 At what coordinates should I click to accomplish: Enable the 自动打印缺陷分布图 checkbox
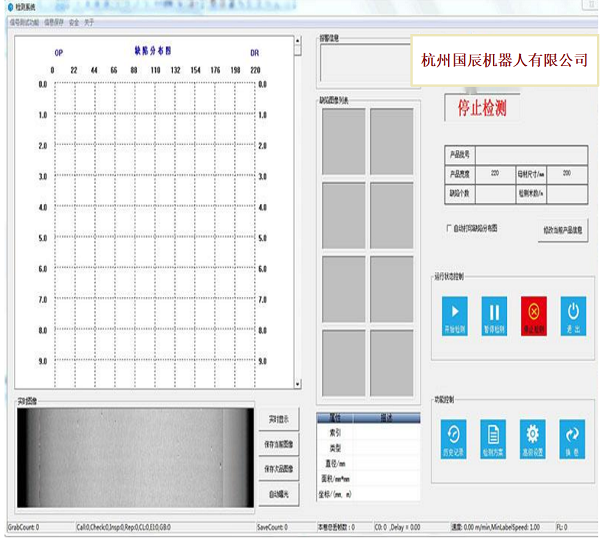tap(449, 228)
